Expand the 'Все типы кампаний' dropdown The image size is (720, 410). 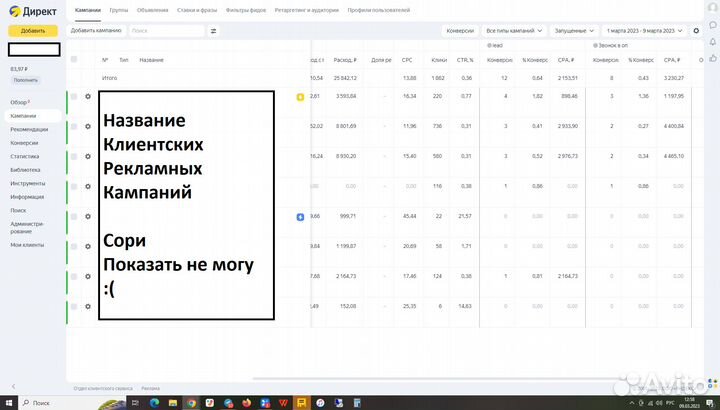coord(514,31)
